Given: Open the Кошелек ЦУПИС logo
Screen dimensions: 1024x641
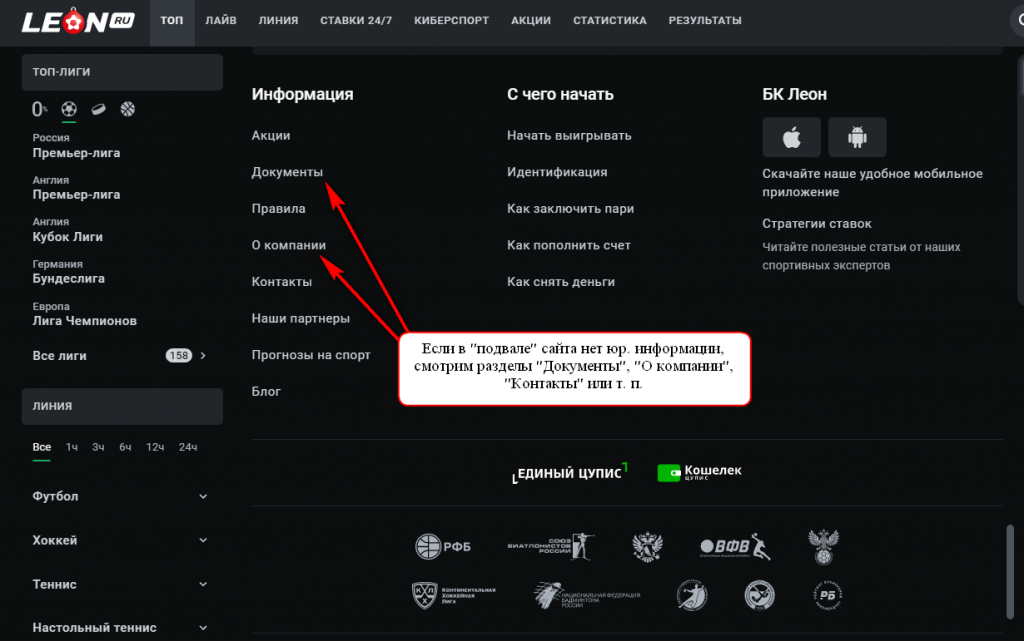Looking at the screenshot, I should tap(699, 472).
